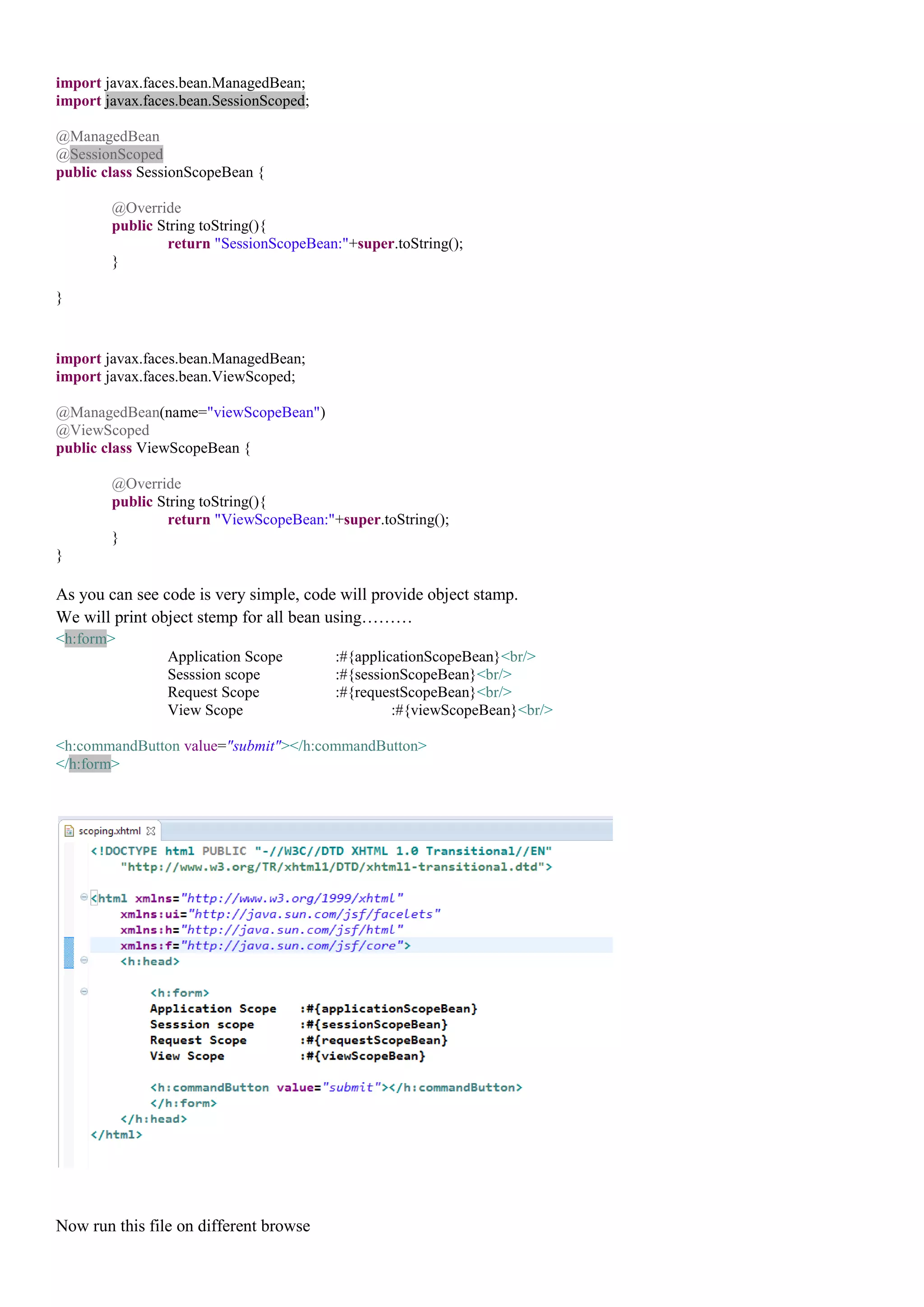Click the highlighted @SessionScoped annotation
This screenshot has width=924, height=1307.
tap(116, 154)
